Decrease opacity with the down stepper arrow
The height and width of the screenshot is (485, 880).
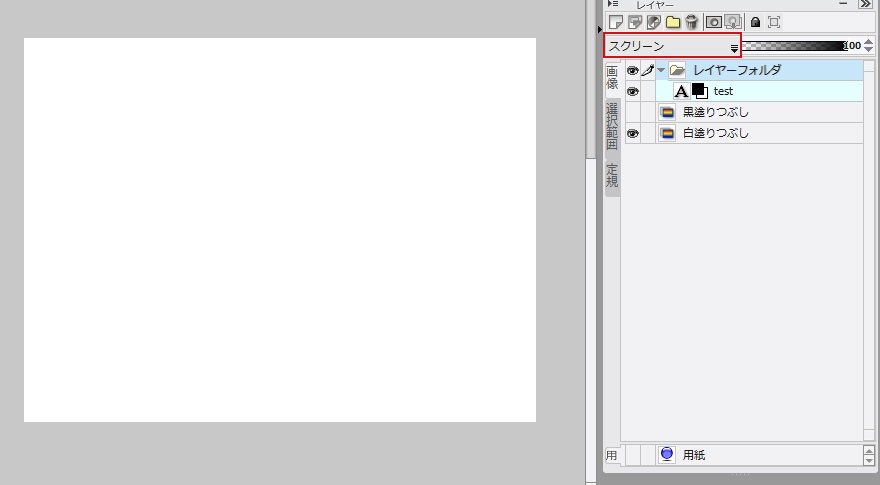[869, 49]
